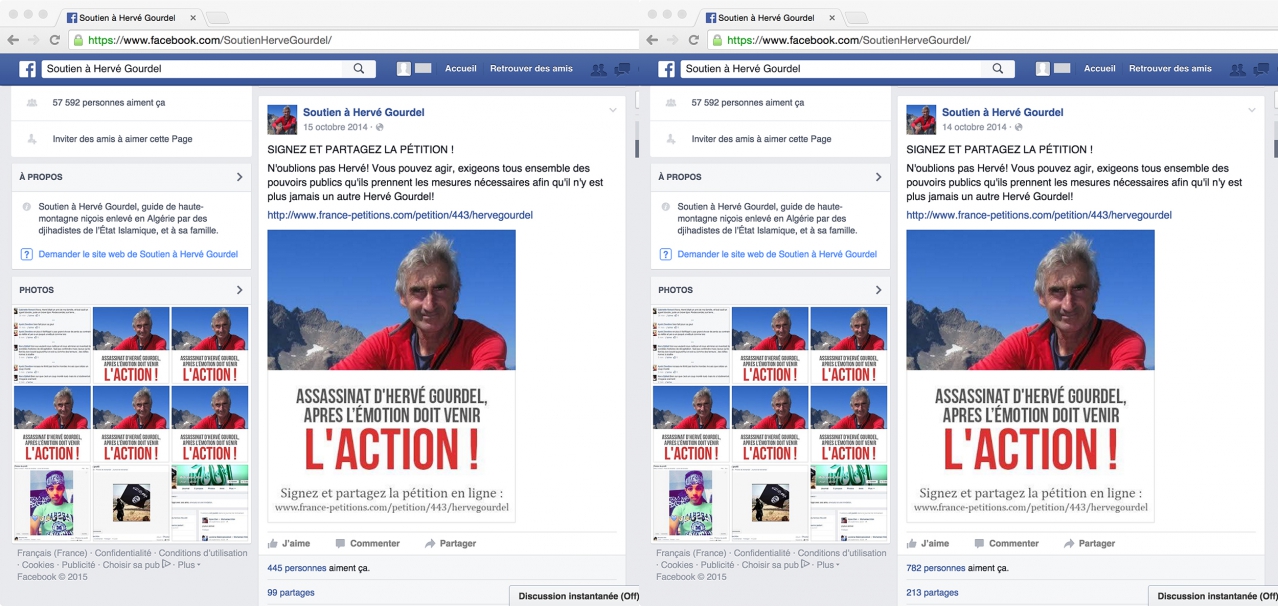The height and width of the screenshot is (606, 1278).
Task: Click the search magnifier icon in the left window
Action: point(359,69)
